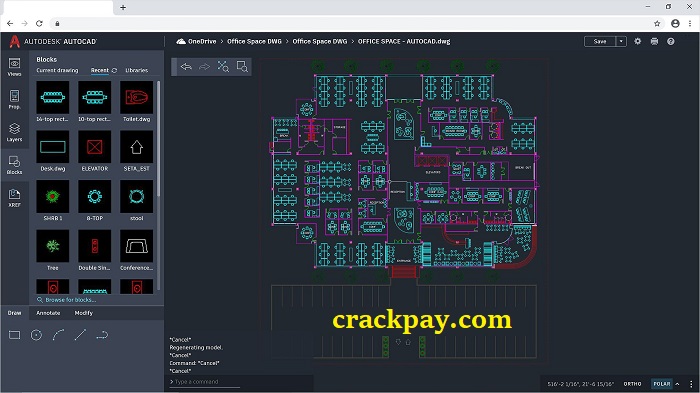Select the ELEVATOR block thumbnail
700x393 pixels.
(95, 147)
